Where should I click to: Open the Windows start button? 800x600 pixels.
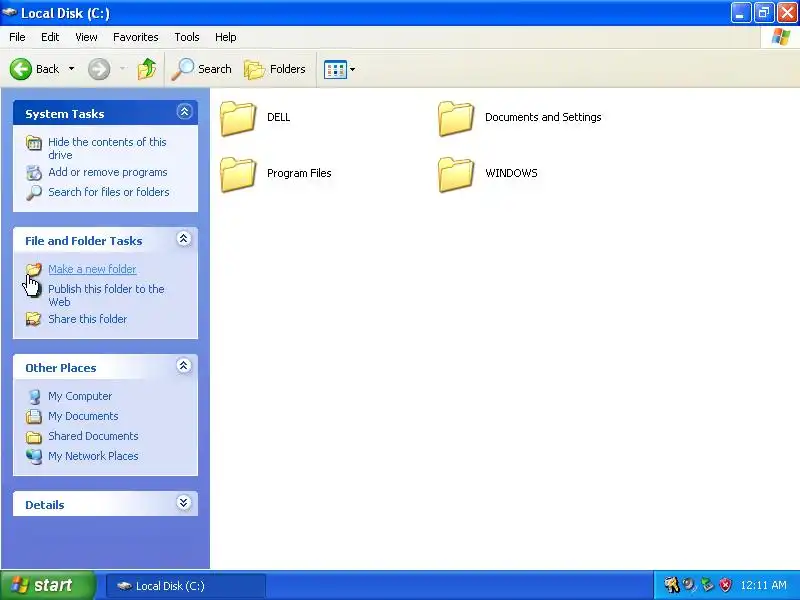click(47, 585)
